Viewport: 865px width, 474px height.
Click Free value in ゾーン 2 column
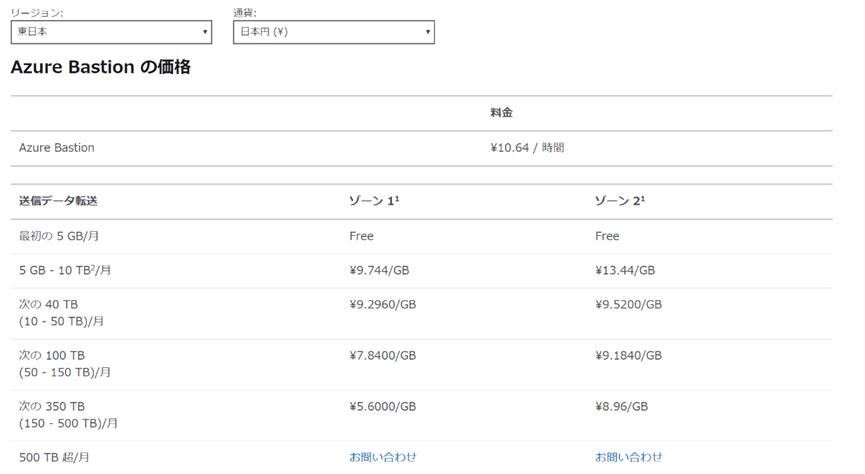click(x=607, y=236)
